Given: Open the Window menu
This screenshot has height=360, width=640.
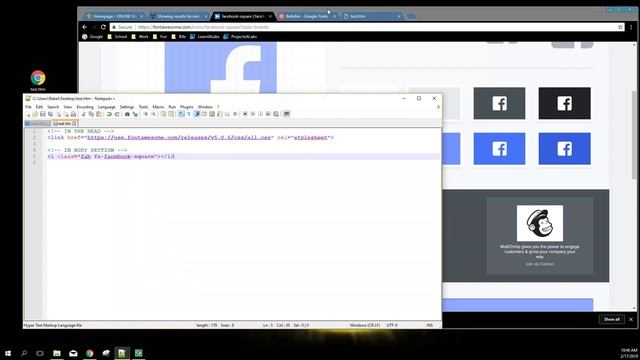Looking at the screenshot, I should click(205, 107).
